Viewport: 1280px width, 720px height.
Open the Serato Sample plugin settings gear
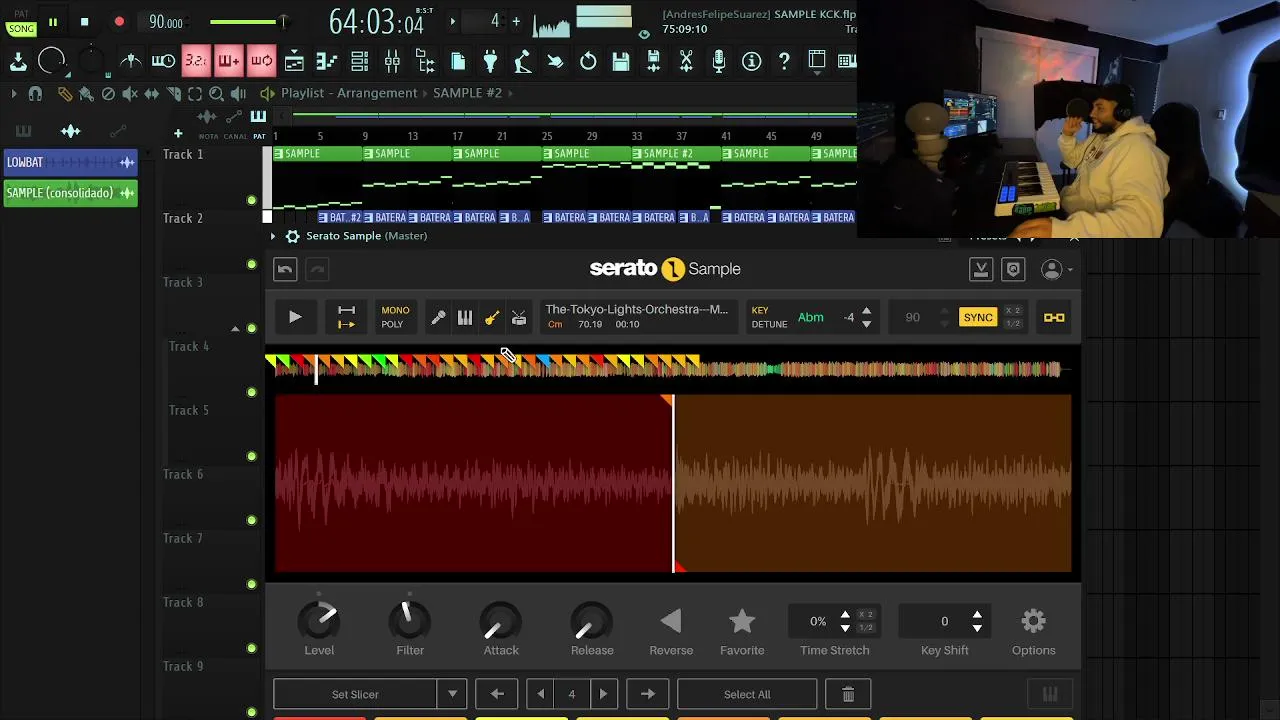(x=292, y=236)
